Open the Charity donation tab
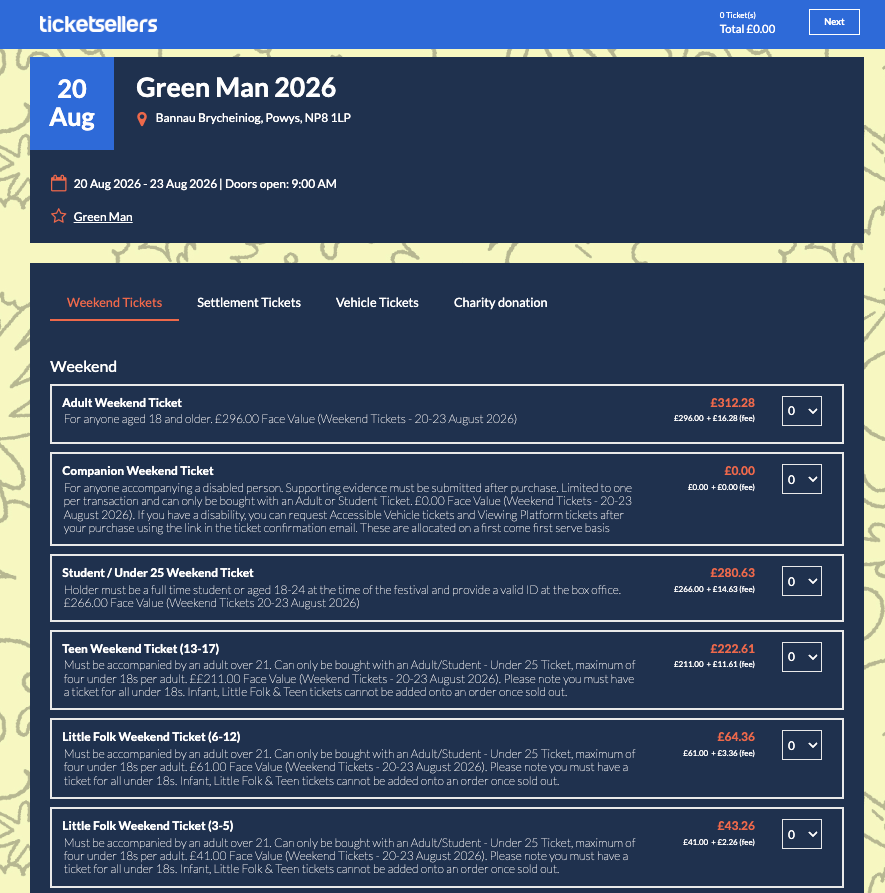This screenshot has width=885, height=893. pyautogui.click(x=500, y=303)
